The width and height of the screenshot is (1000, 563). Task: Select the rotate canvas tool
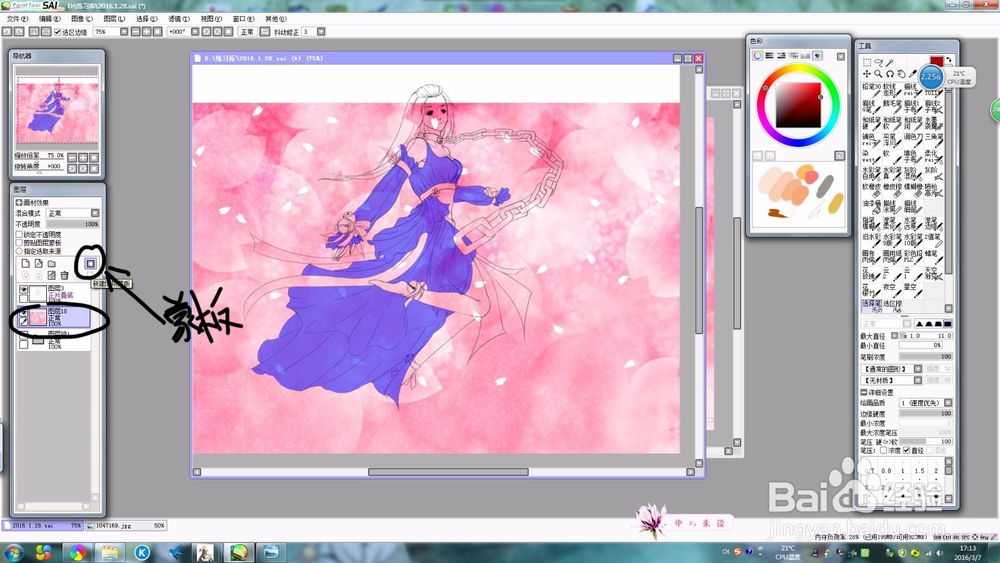click(890, 74)
